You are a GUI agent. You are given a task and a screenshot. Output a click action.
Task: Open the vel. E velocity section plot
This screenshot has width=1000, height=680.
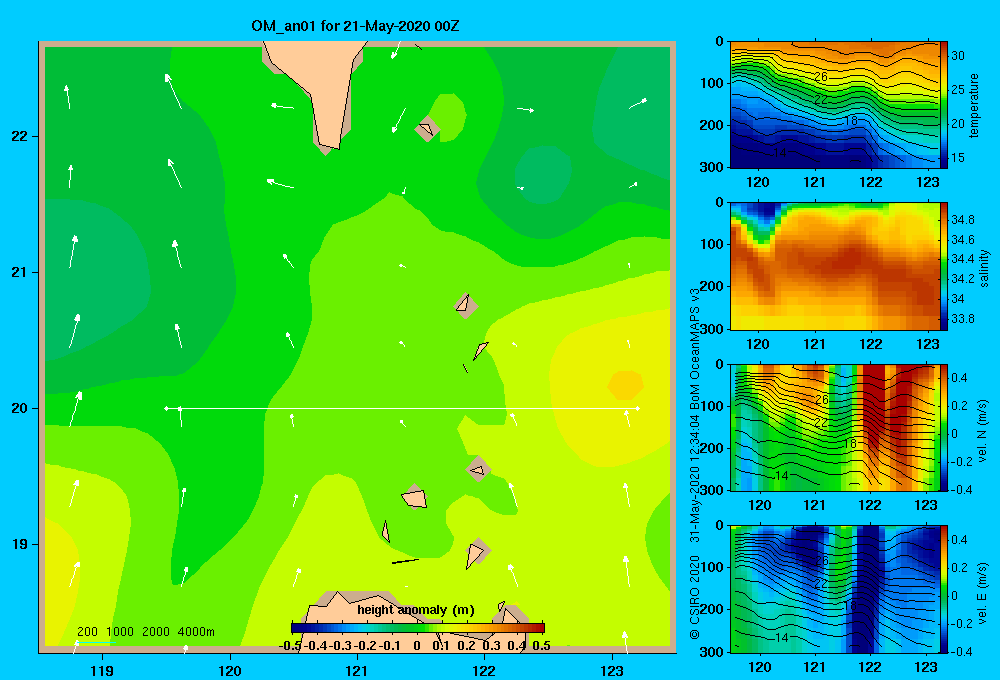point(835,589)
